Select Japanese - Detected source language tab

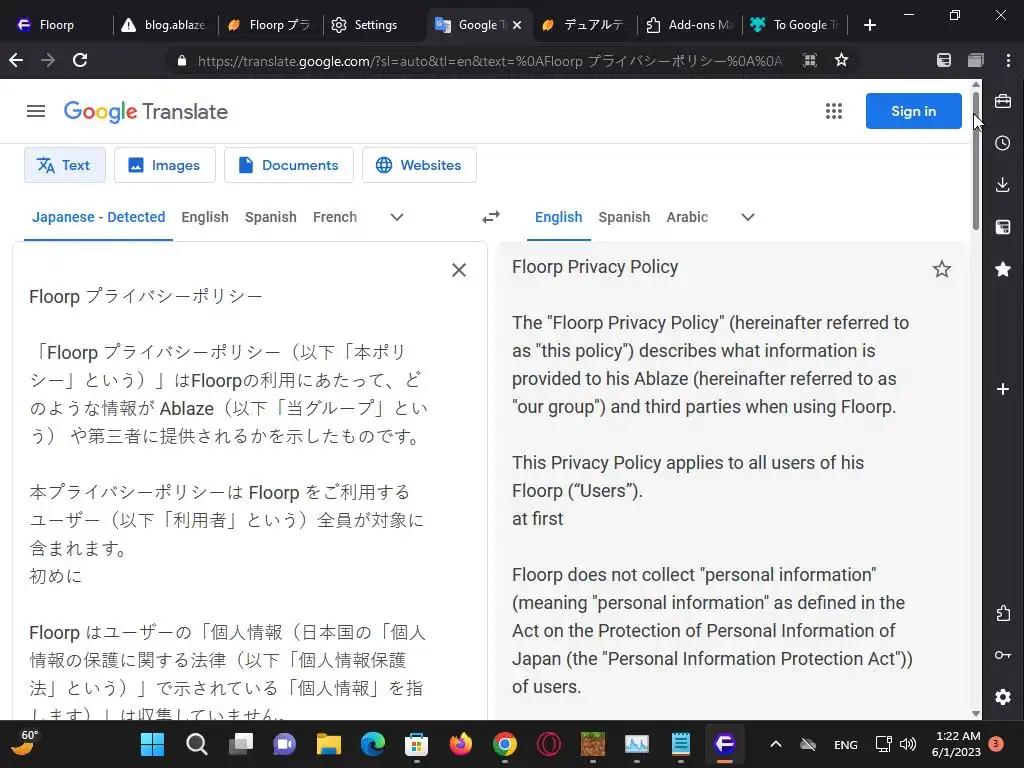pyautogui.click(x=99, y=217)
